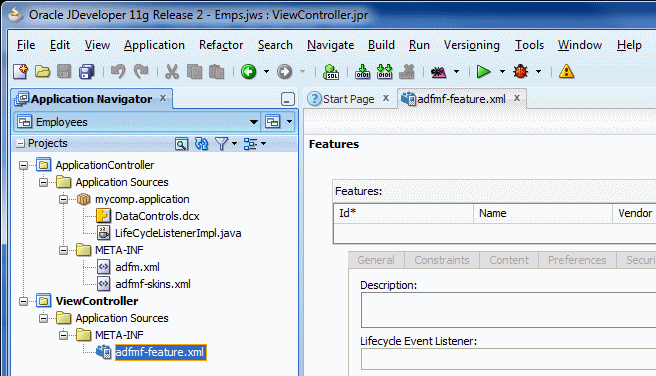Click the Projects refresh icon
Image resolution: width=656 pixels, height=376 pixels.
[x=202, y=144]
